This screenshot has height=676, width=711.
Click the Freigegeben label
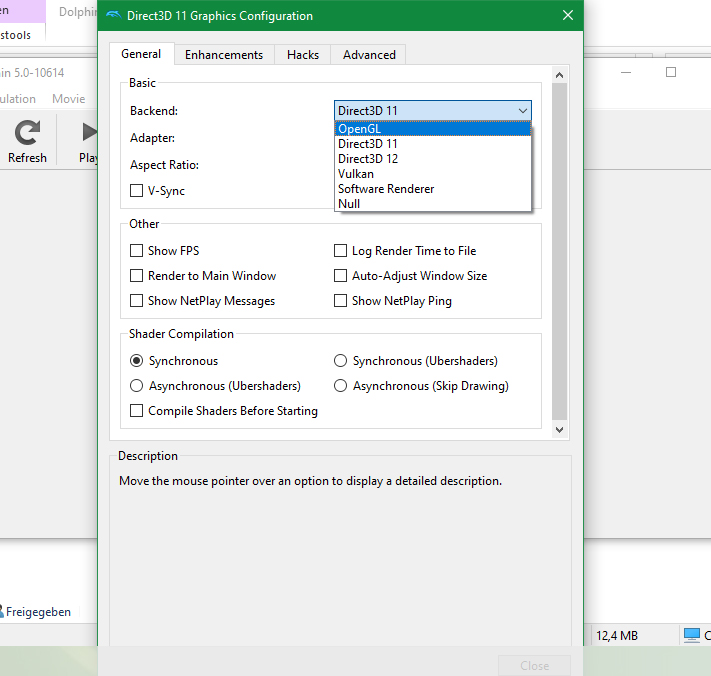pyautogui.click(x=39, y=612)
